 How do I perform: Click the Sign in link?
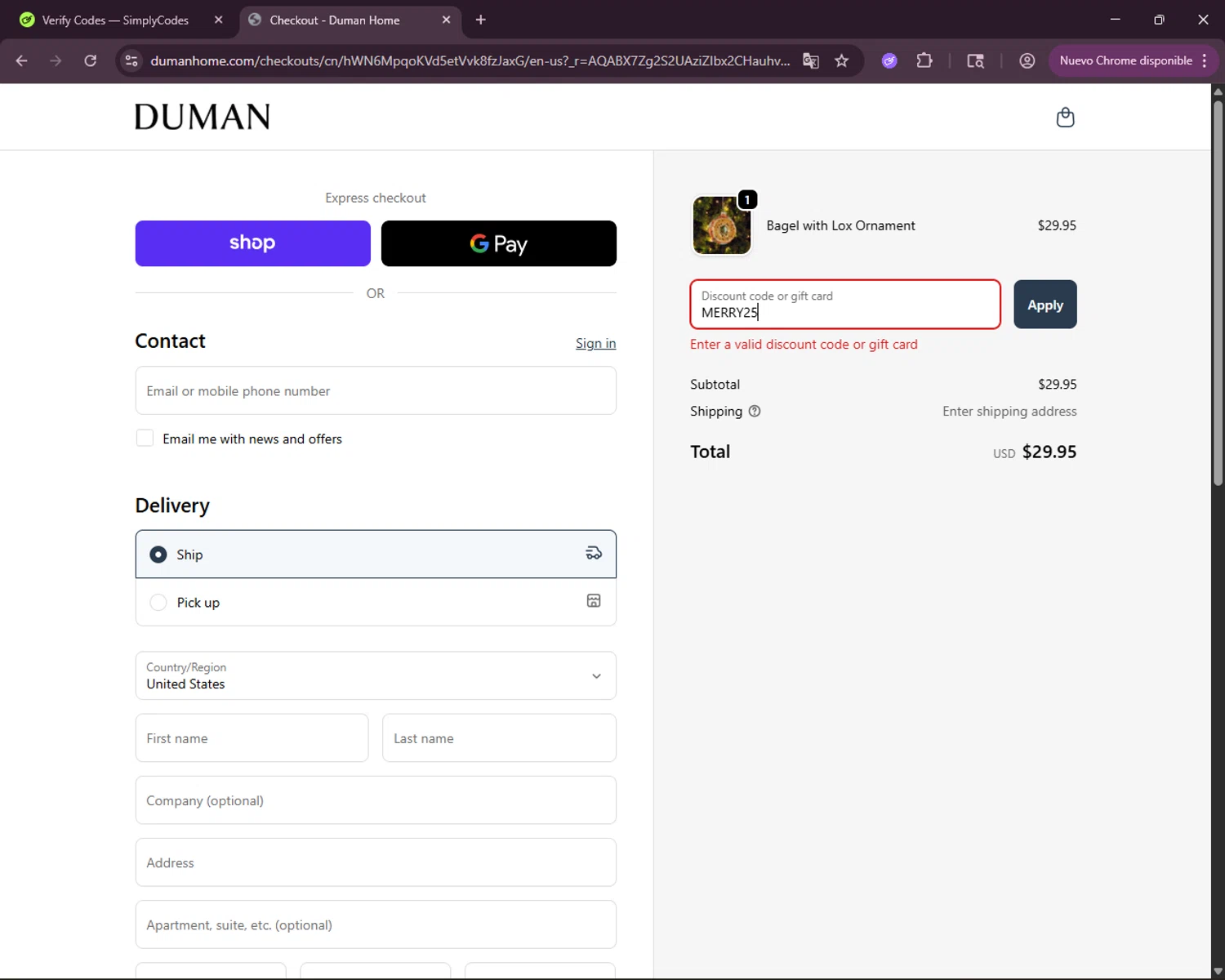pyautogui.click(x=596, y=343)
